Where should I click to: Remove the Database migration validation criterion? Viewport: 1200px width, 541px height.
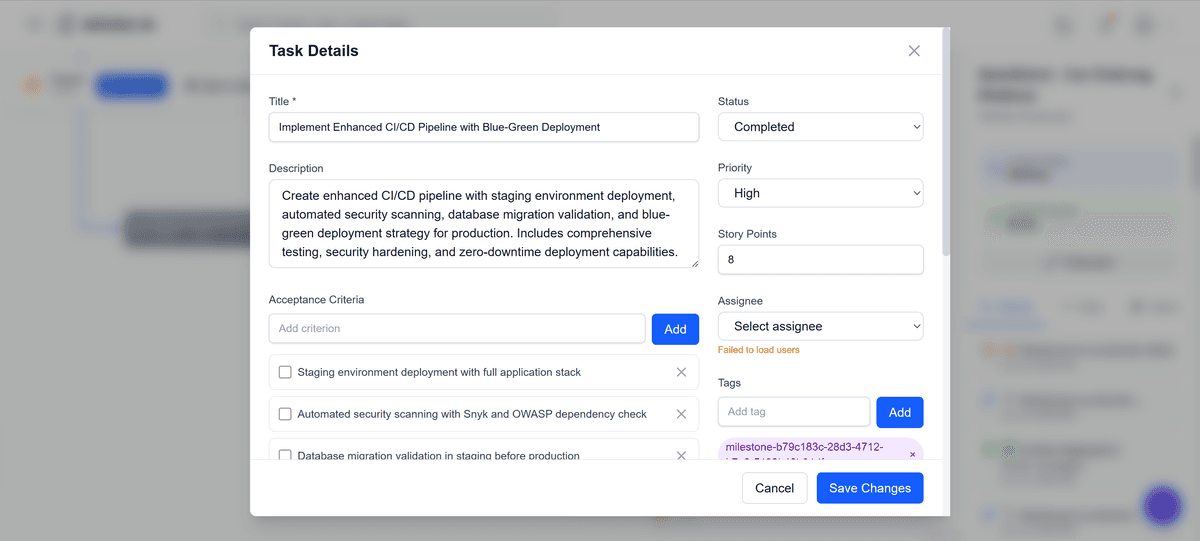pos(681,455)
